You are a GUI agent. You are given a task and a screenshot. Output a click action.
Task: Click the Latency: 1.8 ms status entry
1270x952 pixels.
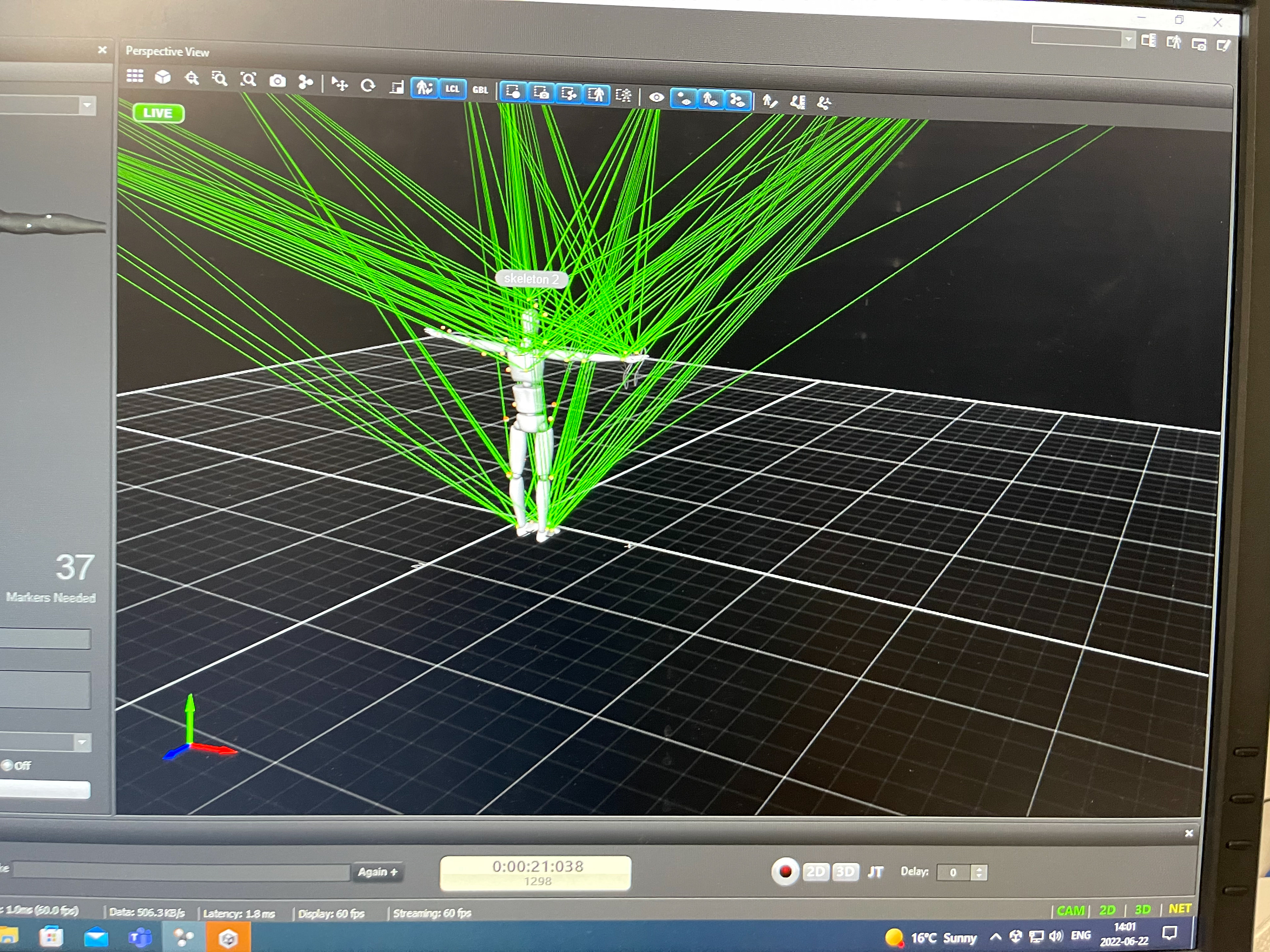point(239,913)
